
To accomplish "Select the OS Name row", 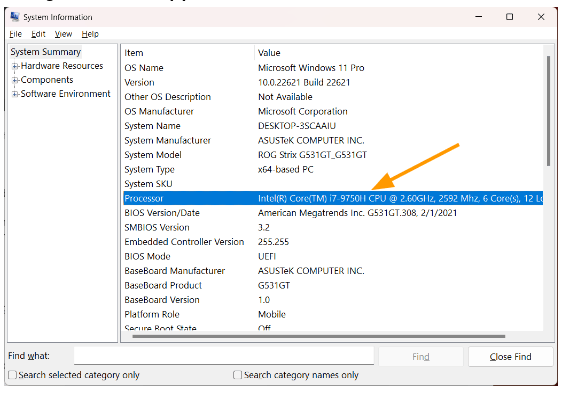I will 333,68.
